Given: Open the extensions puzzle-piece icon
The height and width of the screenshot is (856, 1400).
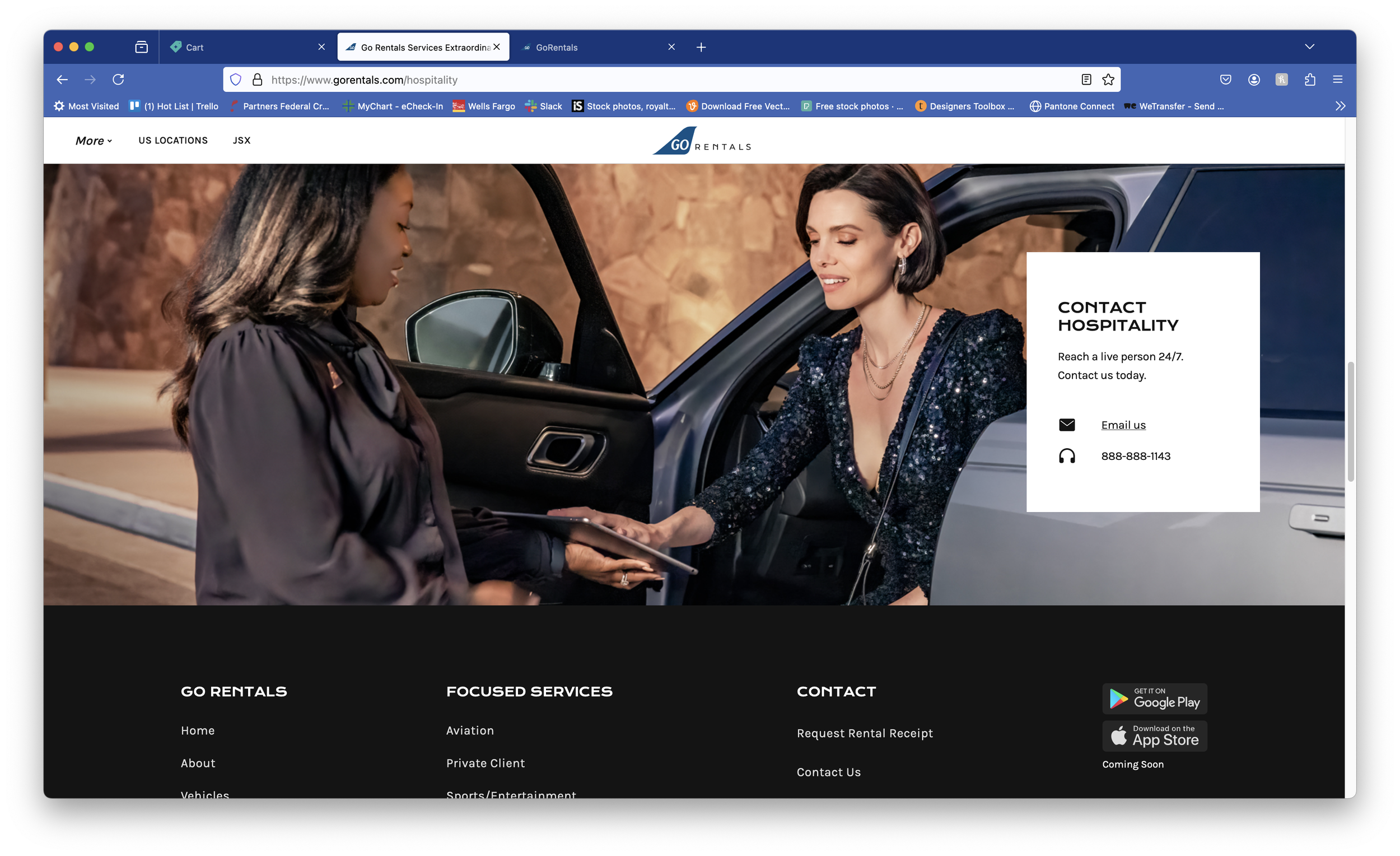Looking at the screenshot, I should (1310, 80).
